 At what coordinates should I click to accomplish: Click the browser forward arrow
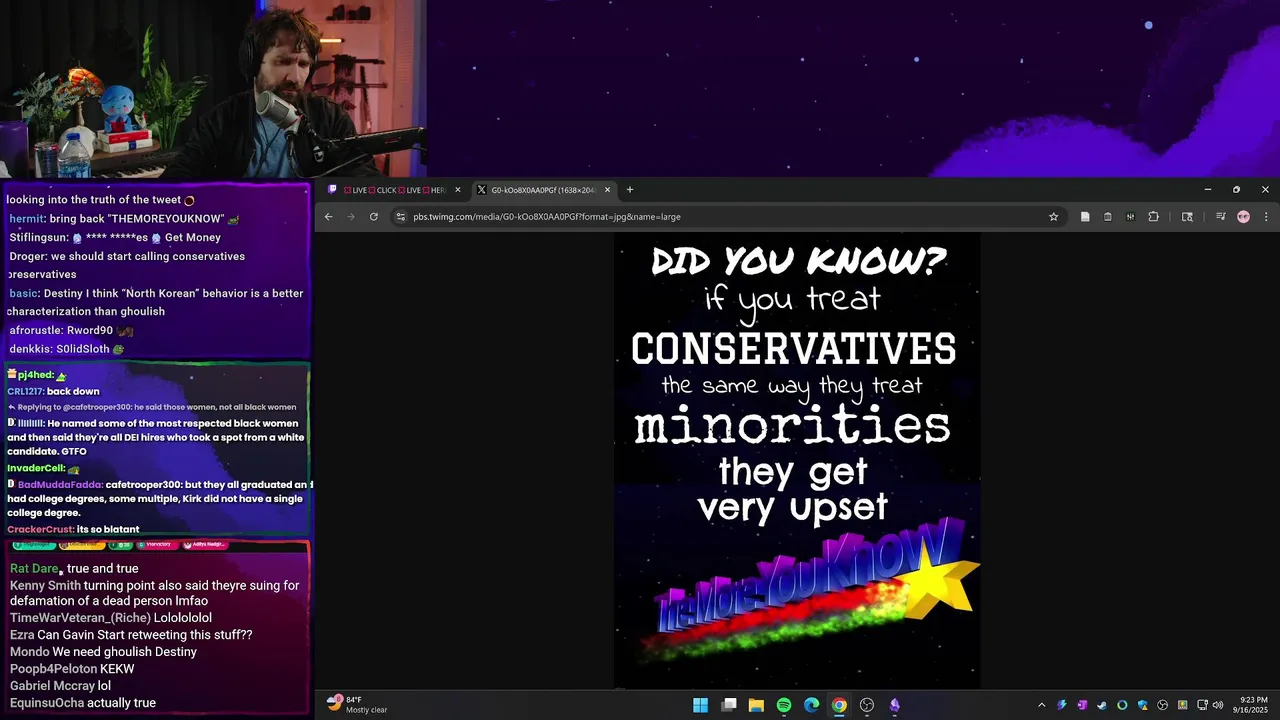[351, 217]
